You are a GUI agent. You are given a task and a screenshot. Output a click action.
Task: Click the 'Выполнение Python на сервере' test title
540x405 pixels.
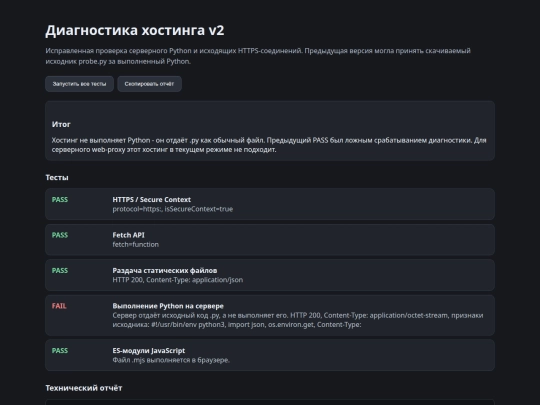pyautogui.click(x=168, y=306)
